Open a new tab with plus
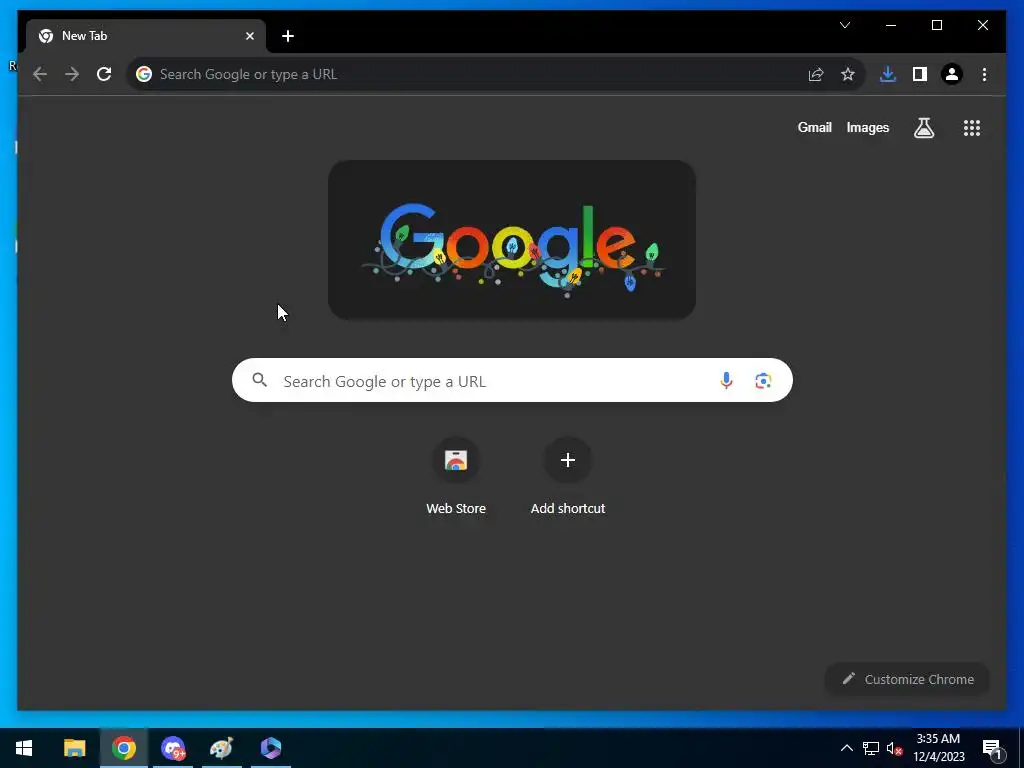This screenshot has height=768, width=1024. [x=288, y=36]
